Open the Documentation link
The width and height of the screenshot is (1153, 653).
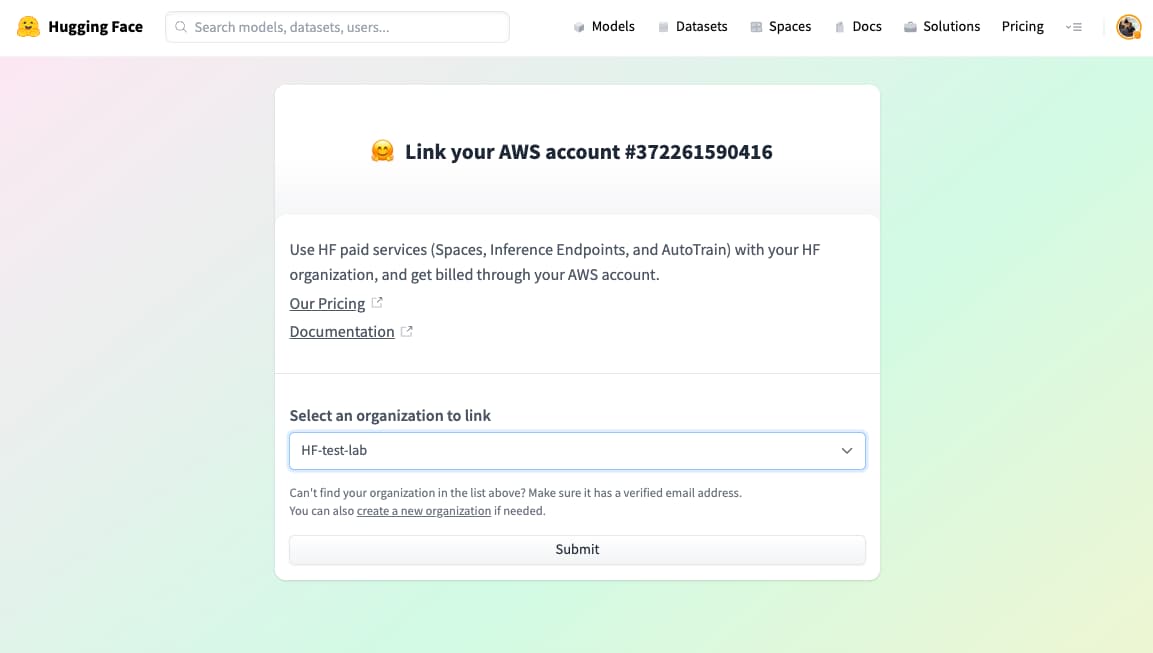(342, 332)
